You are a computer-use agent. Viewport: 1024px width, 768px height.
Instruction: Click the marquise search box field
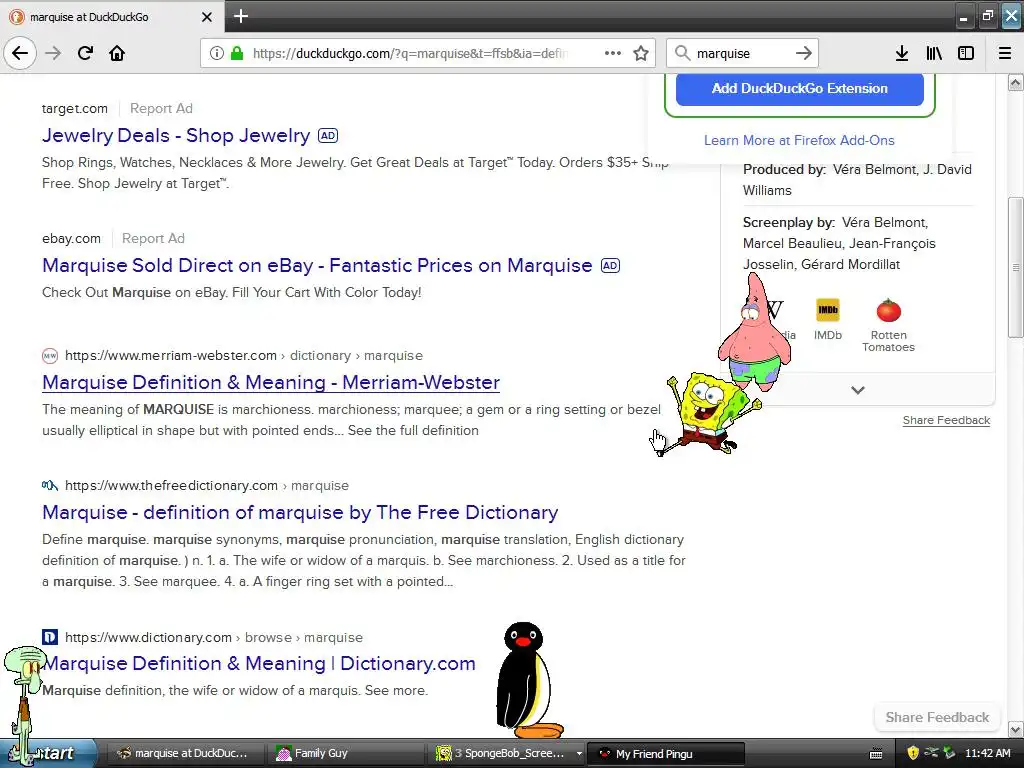741,53
